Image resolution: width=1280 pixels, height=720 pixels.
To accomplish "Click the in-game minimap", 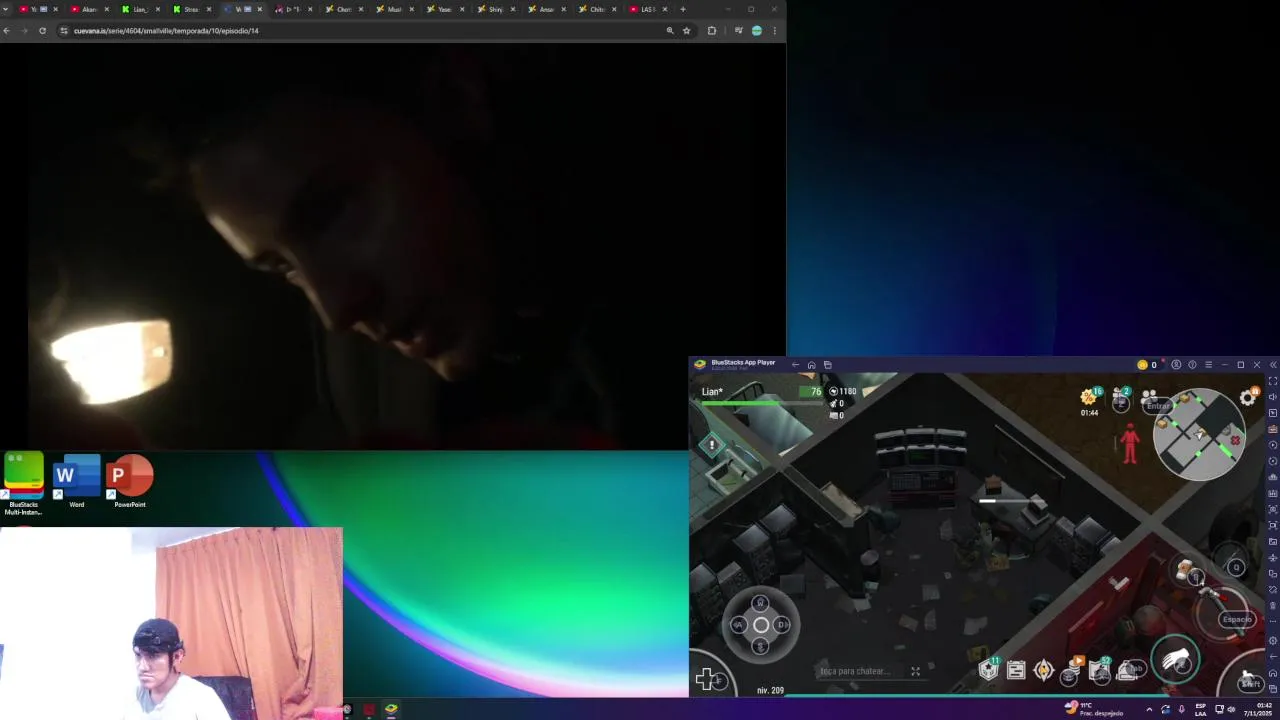I will (x=1199, y=434).
